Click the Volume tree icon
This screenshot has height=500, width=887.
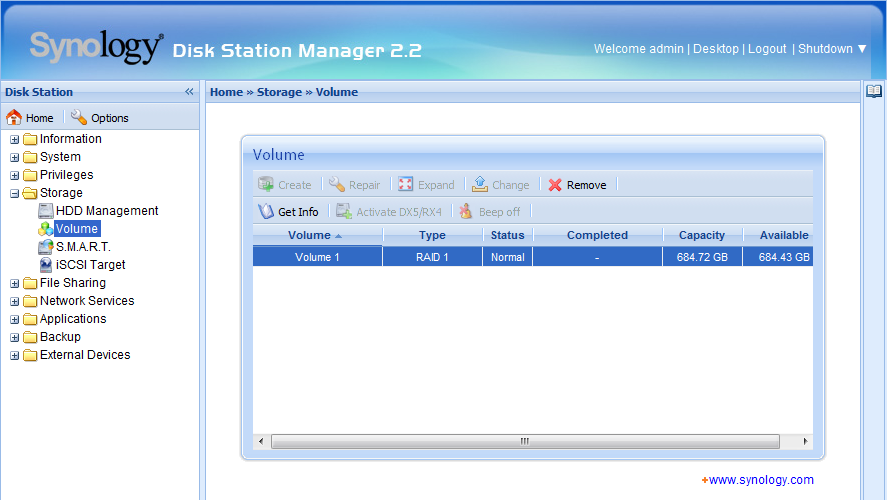coord(46,229)
